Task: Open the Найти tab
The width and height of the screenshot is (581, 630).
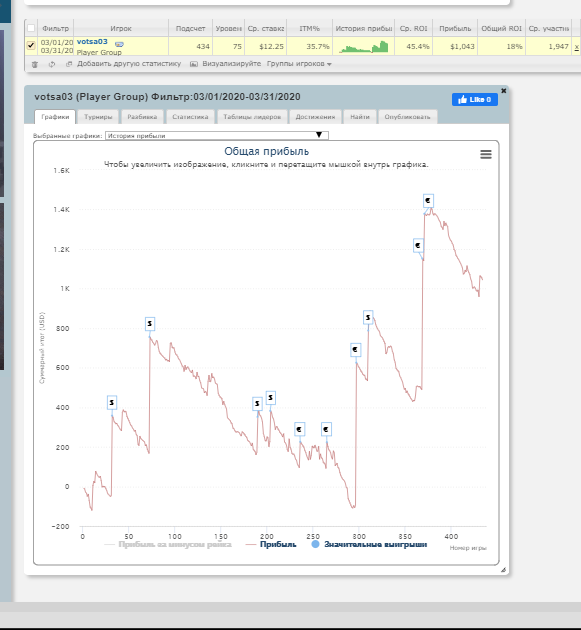Action: click(360, 117)
